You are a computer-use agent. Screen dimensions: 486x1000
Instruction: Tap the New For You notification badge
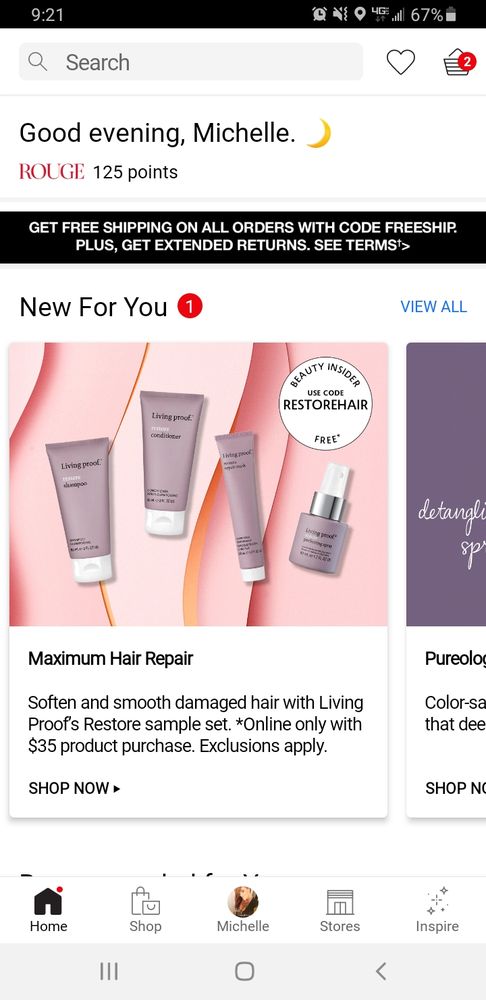pyautogui.click(x=189, y=307)
